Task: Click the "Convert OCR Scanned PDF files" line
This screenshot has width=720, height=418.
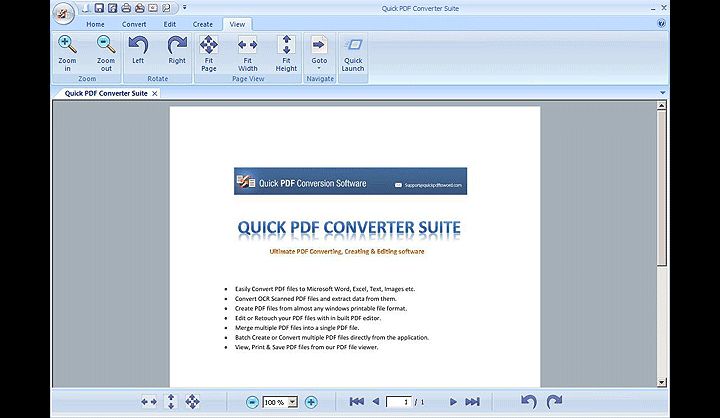Action: coord(315,299)
